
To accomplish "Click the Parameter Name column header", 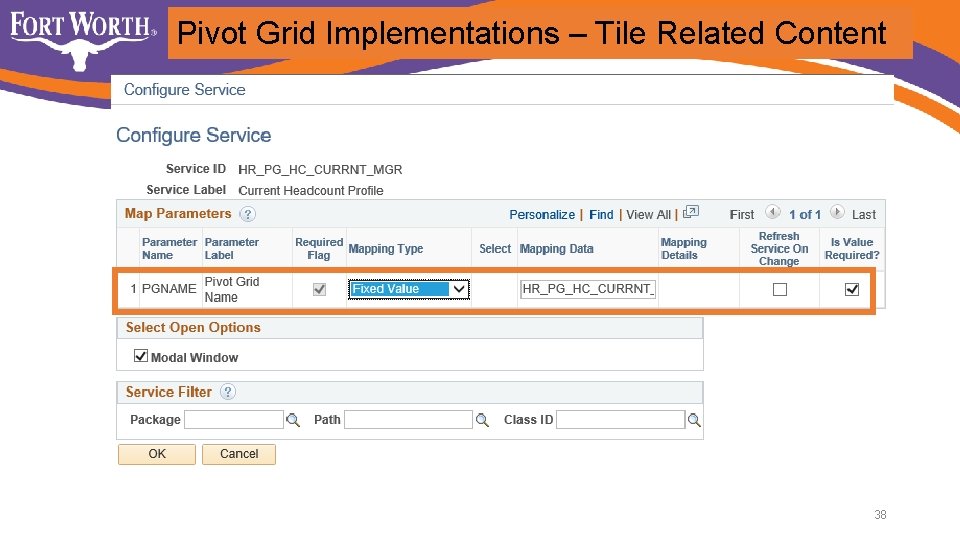I will [170, 249].
